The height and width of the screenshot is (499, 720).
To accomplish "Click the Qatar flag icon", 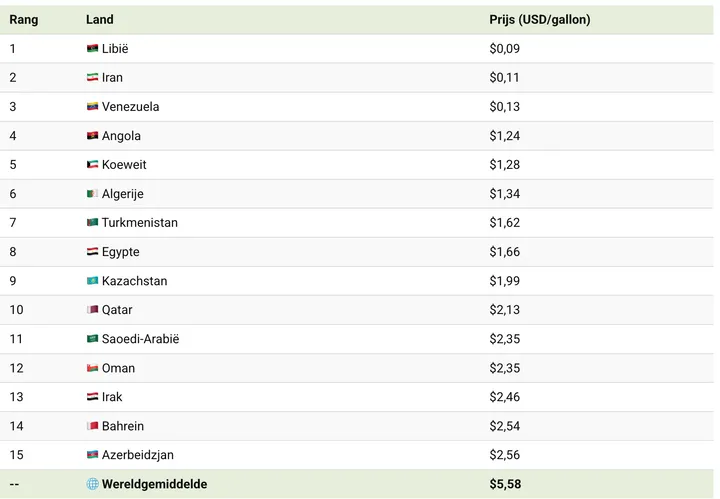I will pos(93,310).
